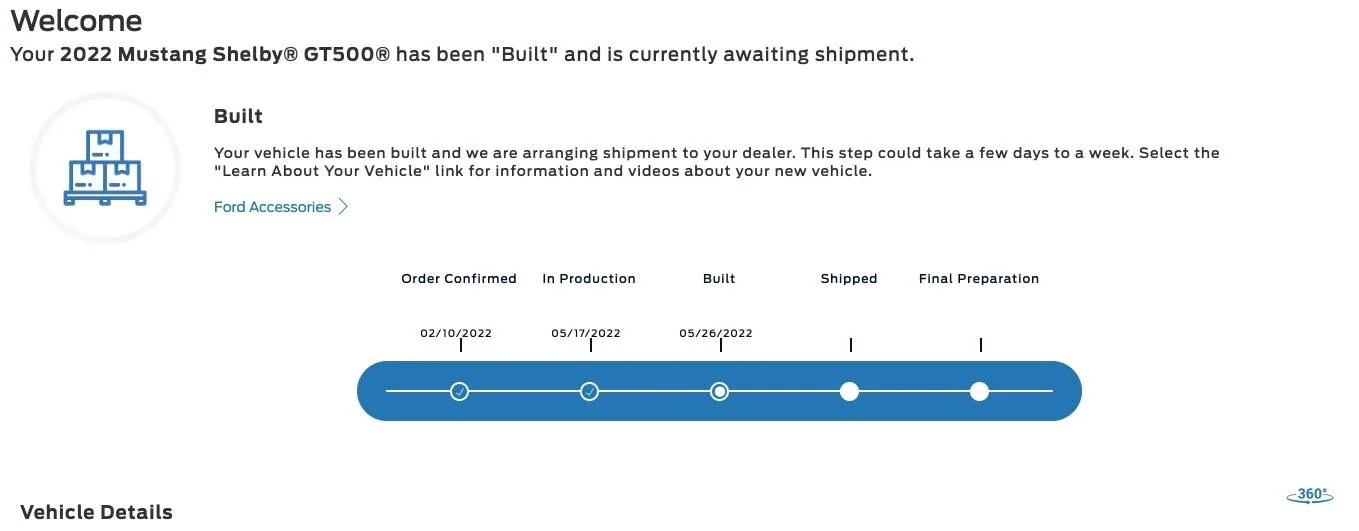
Task: Click the 05/26/2022 built date
Action: [716, 333]
